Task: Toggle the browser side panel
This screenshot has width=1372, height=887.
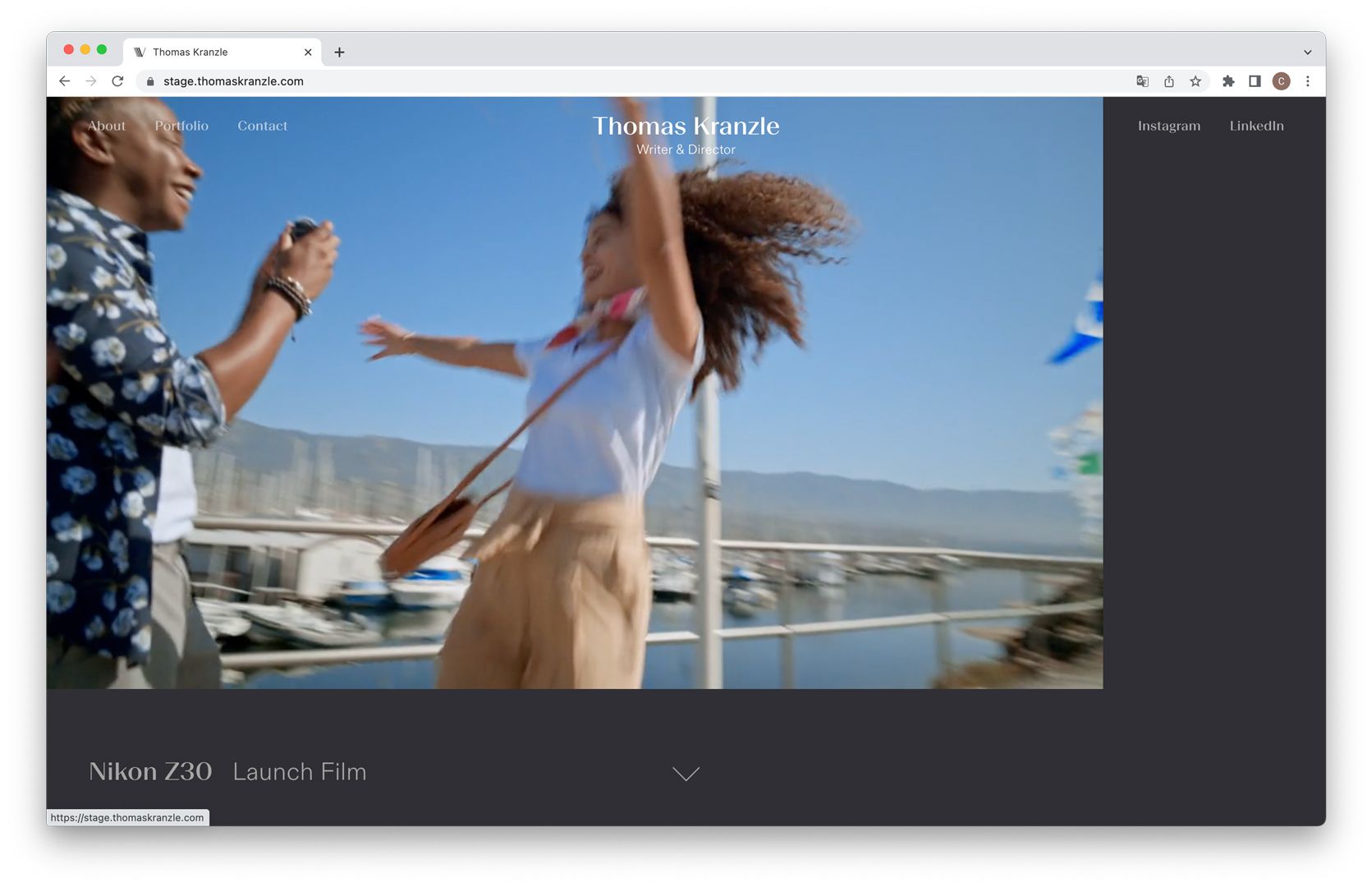Action: pyautogui.click(x=1255, y=81)
